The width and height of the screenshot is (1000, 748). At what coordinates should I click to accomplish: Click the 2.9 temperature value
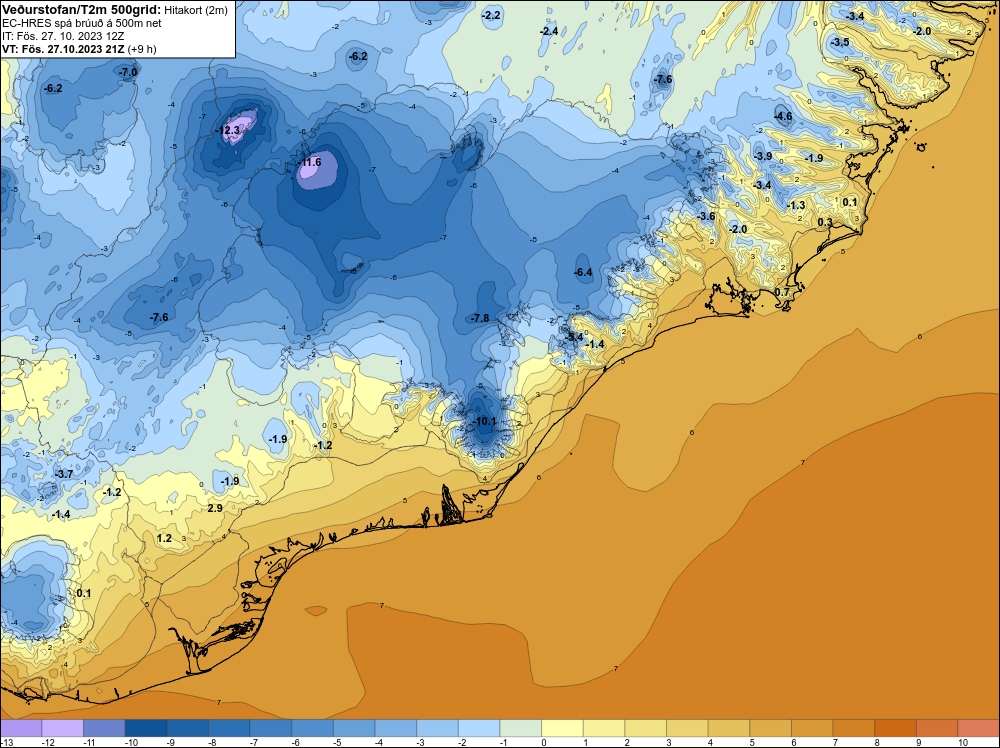coord(215,508)
